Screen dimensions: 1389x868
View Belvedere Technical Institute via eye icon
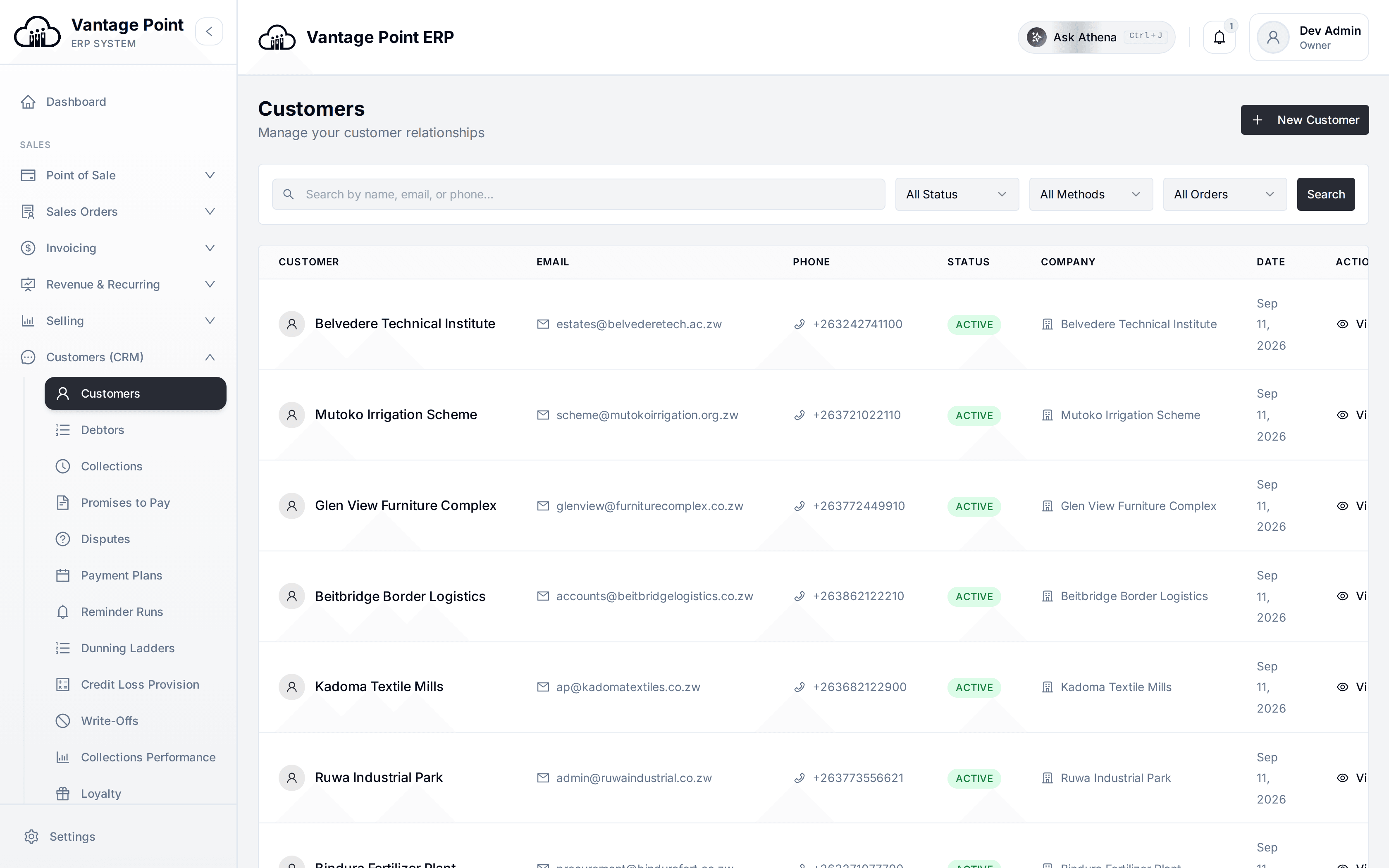1343,324
